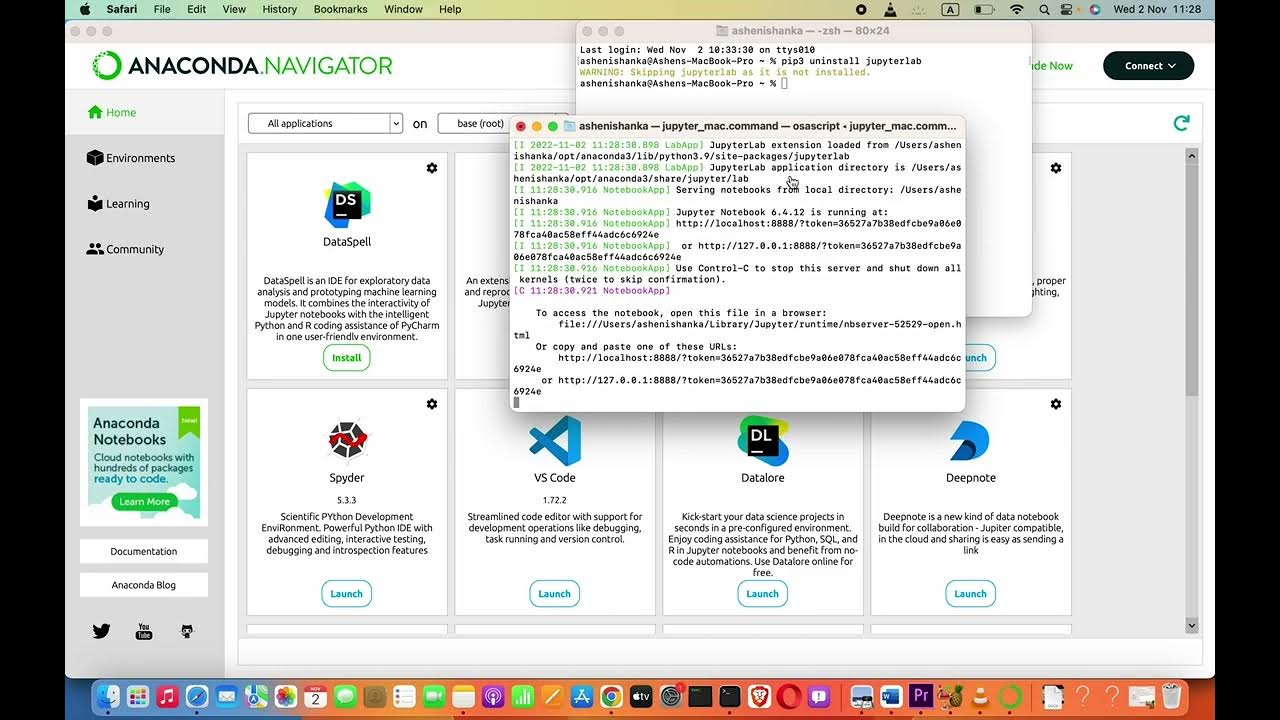Open the Spyder card settings gear

[432, 404]
